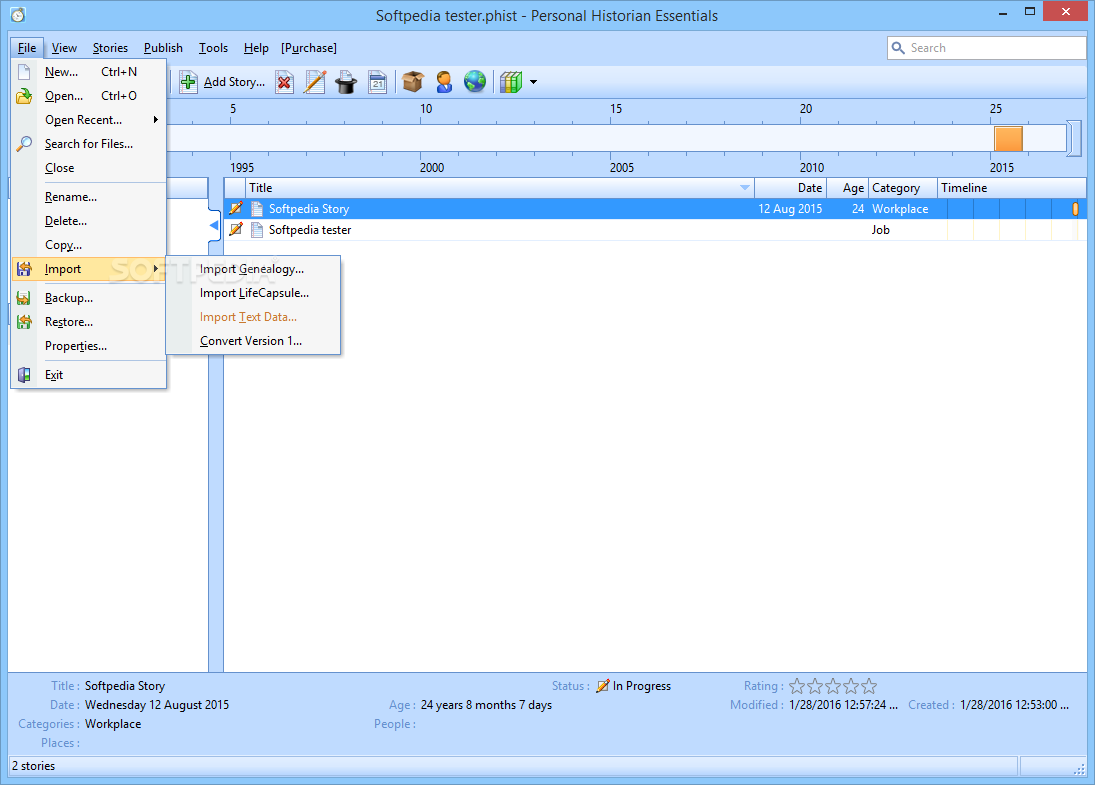Image resolution: width=1095 pixels, height=785 pixels.
Task: Open the Publish menu
Action: coord(163,47)
